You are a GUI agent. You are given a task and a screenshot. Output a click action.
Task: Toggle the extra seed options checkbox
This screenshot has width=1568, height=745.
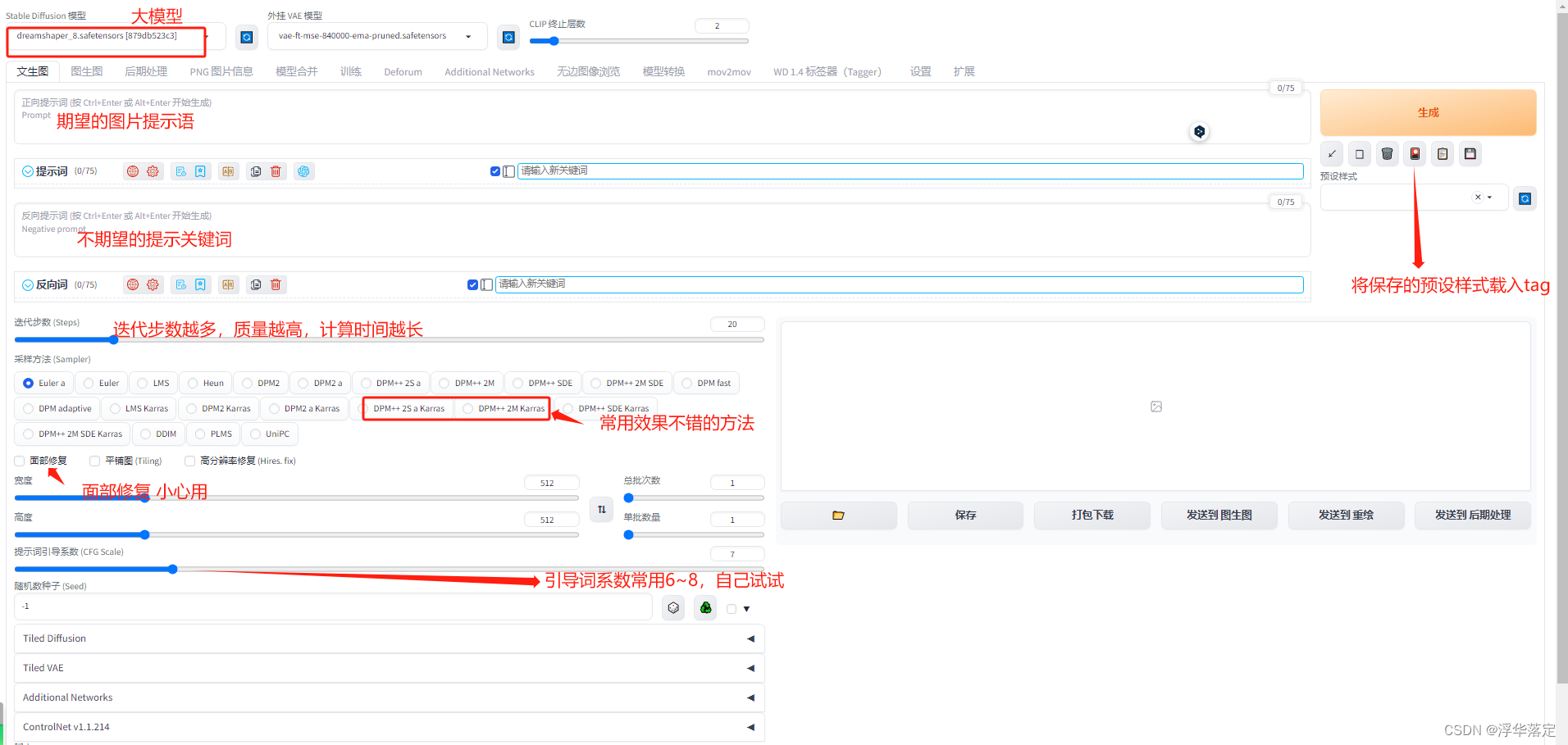(732, 609)
